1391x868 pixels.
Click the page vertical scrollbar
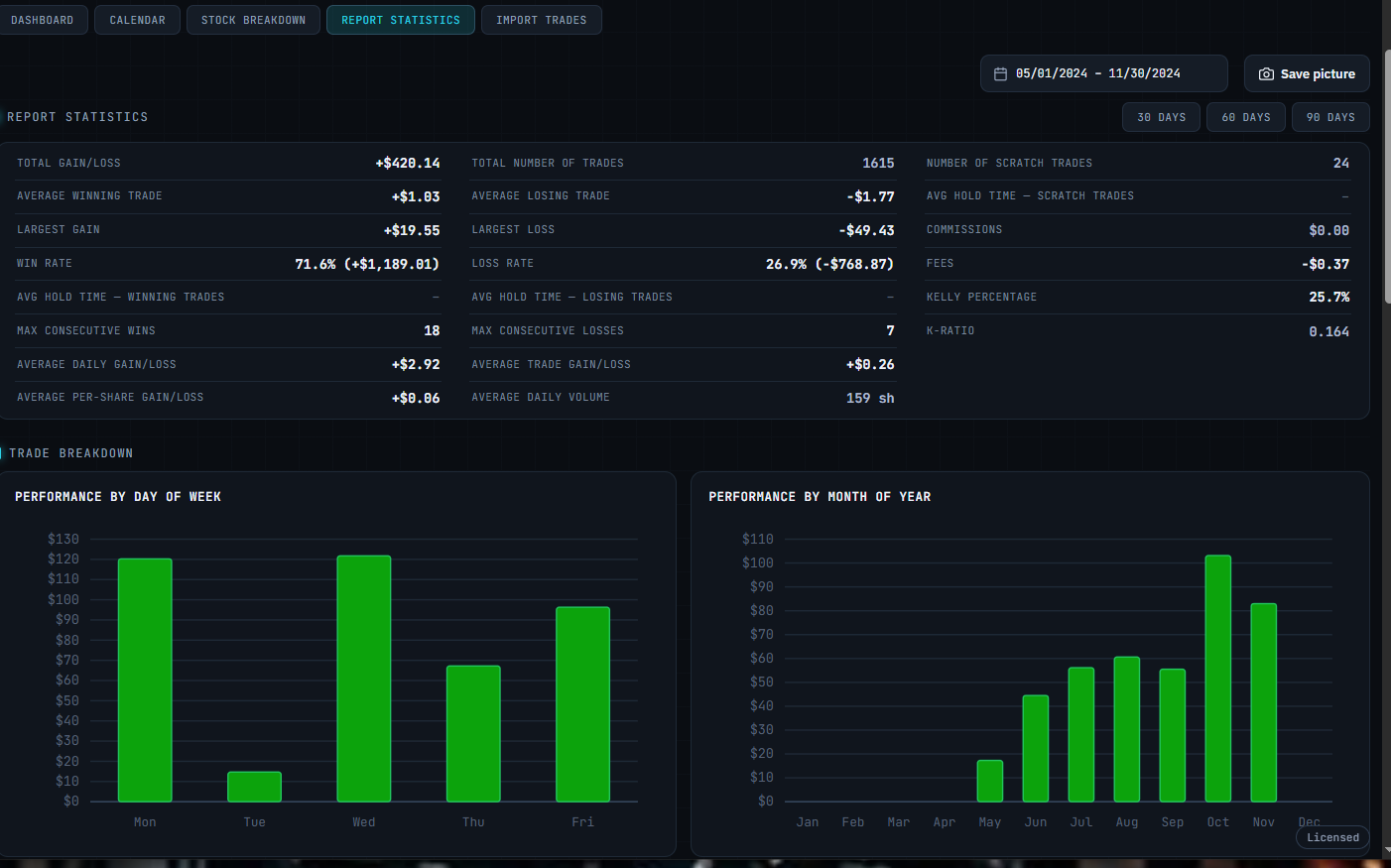pyautogui.click(x=1387, y=179)
